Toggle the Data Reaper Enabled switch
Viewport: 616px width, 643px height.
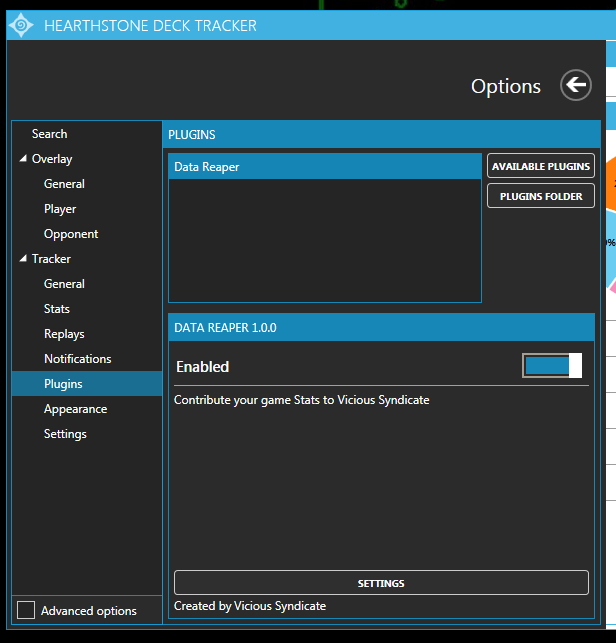(552, 365)
